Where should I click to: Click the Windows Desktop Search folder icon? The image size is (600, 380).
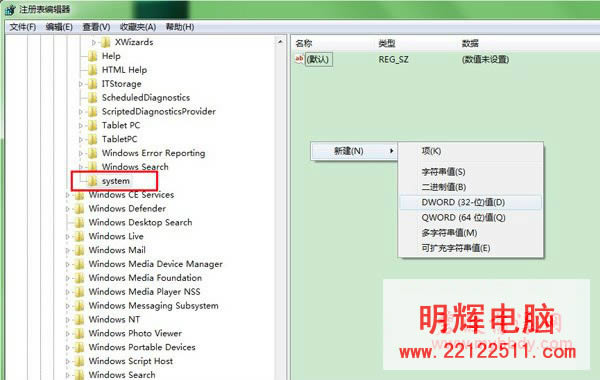(79, 222)
